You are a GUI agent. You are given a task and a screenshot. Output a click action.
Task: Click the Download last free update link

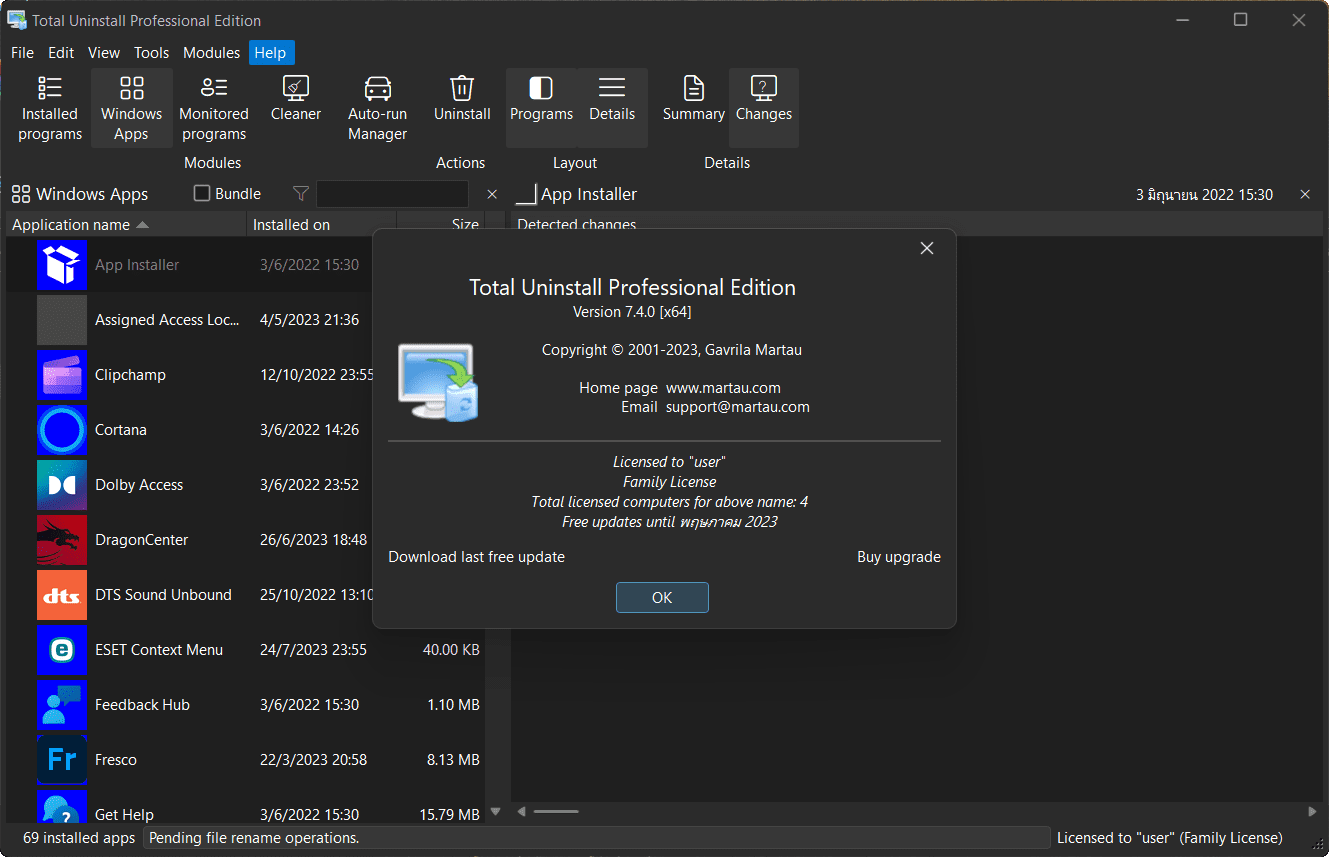[476, 557]
